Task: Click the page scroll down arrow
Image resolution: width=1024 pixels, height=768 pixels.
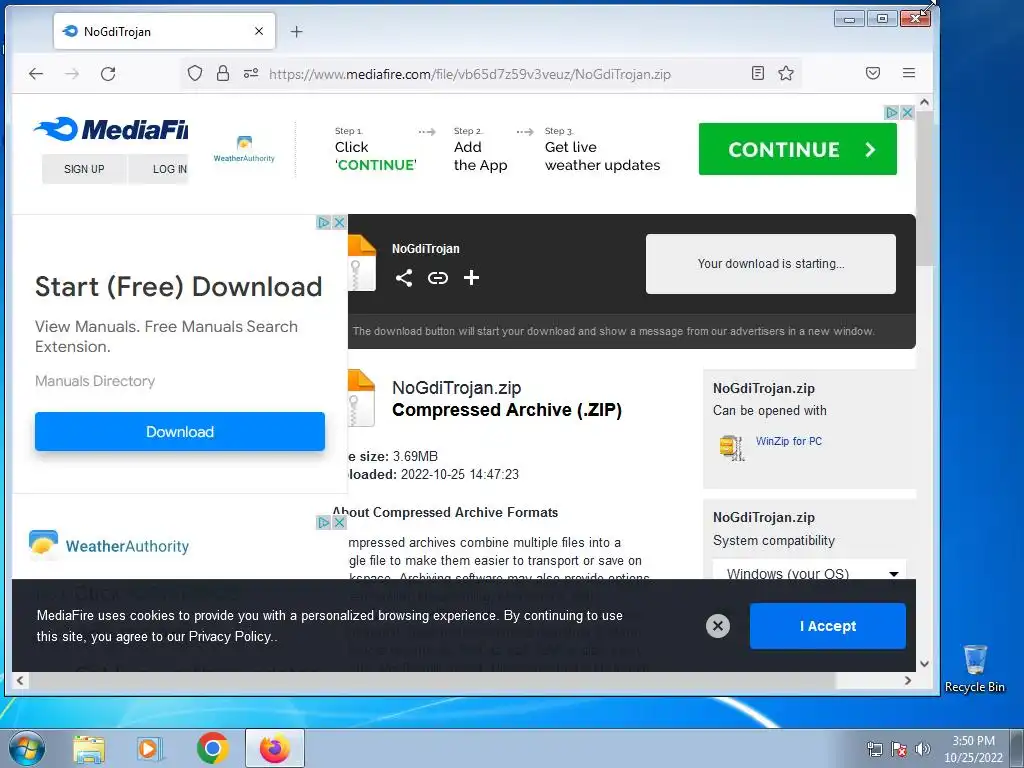Action: coord(924,664)
